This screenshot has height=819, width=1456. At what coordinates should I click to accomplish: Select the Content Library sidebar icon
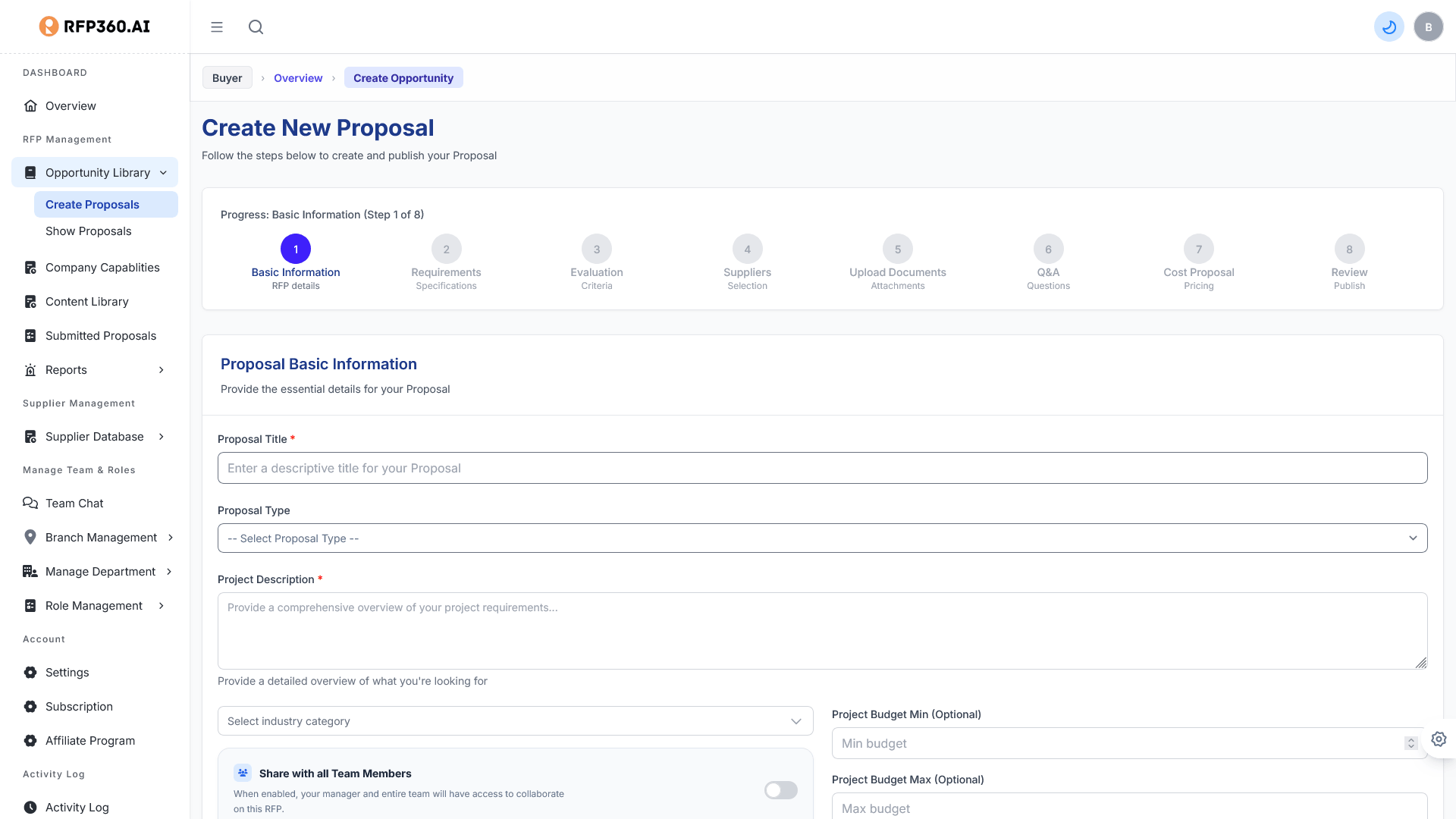tap(30, 301)
